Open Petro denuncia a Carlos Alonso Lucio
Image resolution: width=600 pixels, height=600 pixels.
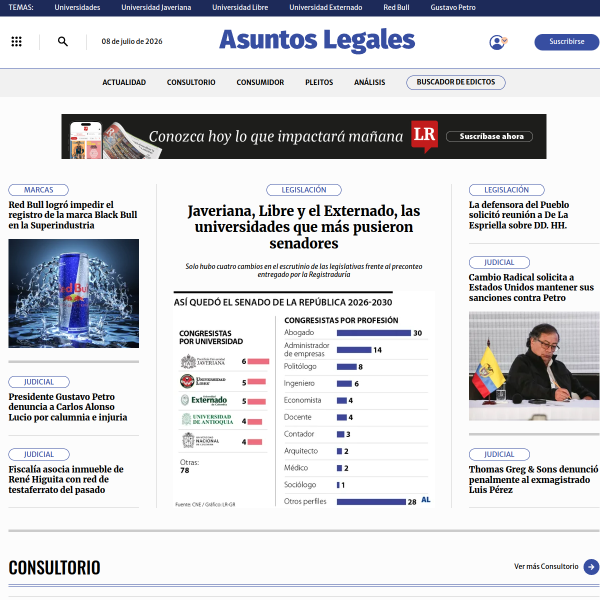68,407
